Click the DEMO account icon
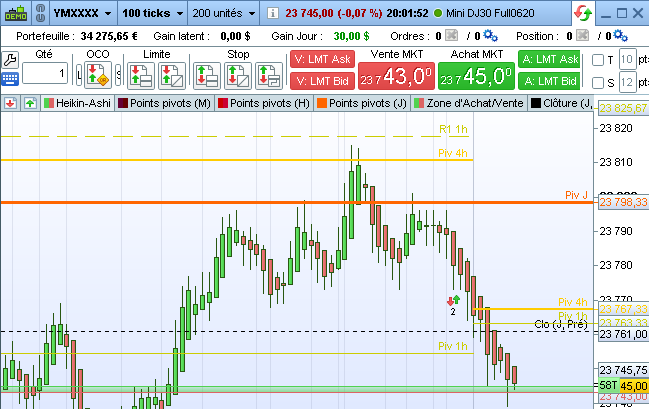 (16, 13)
